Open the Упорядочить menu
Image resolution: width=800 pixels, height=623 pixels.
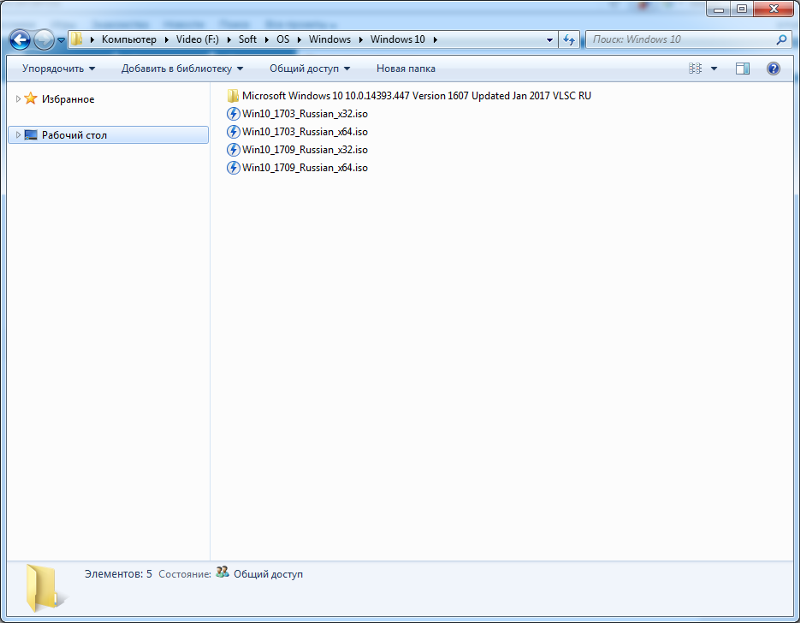pyautogui.click(x=58, y=68)
